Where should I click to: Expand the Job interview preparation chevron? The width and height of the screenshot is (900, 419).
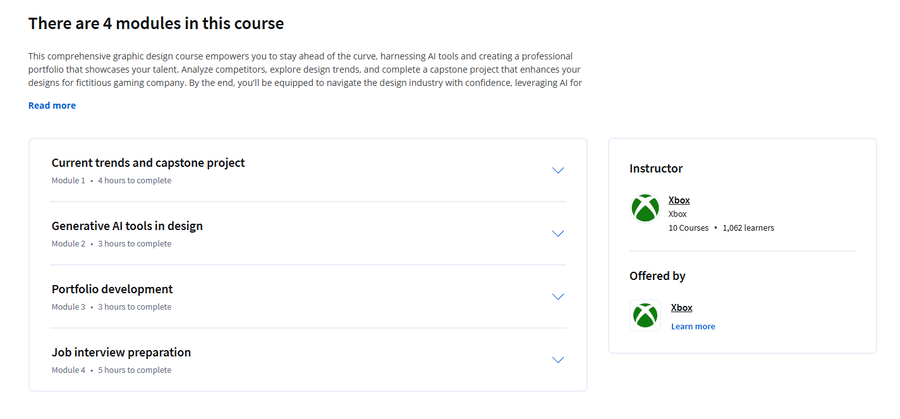tap(558, 360)
